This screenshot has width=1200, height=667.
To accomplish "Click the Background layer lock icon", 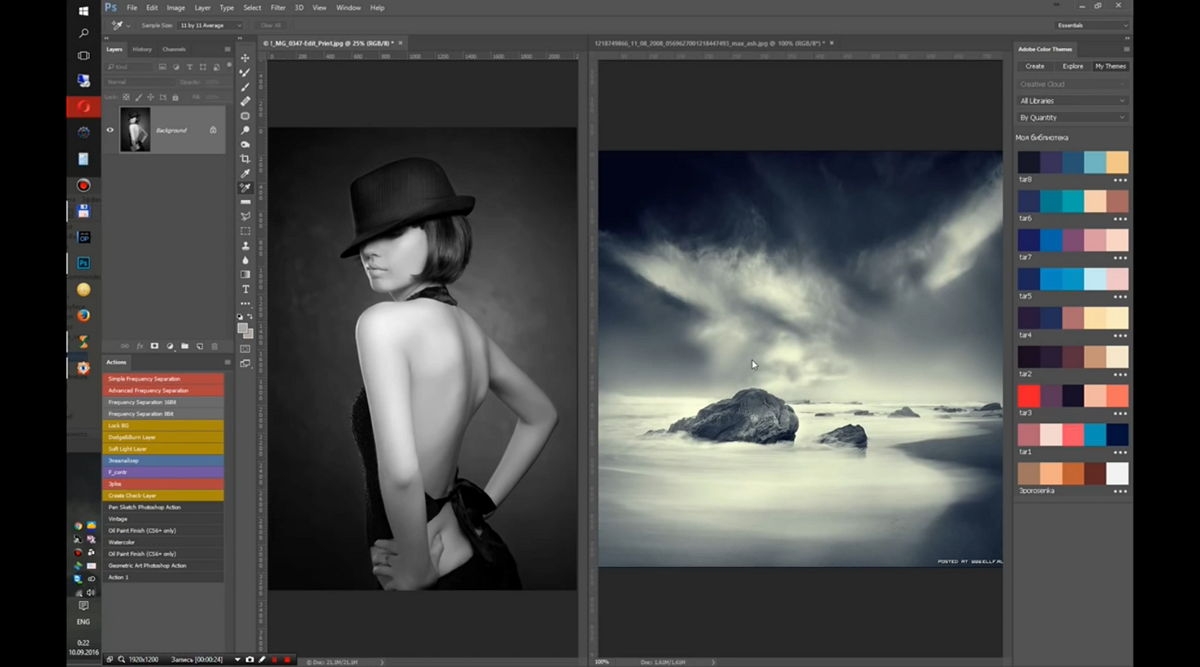I will point(213,130).
